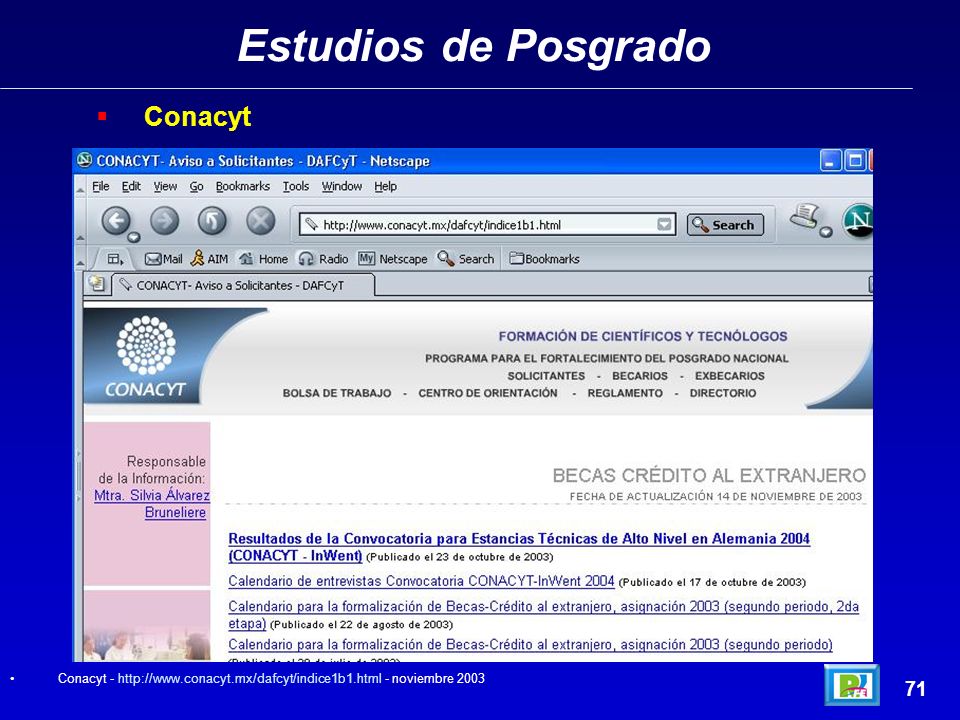Collapse the menu bar toolbar grippy
Image resolution: width=960 pixels, height=720 pixels.
tap(80, 190)
